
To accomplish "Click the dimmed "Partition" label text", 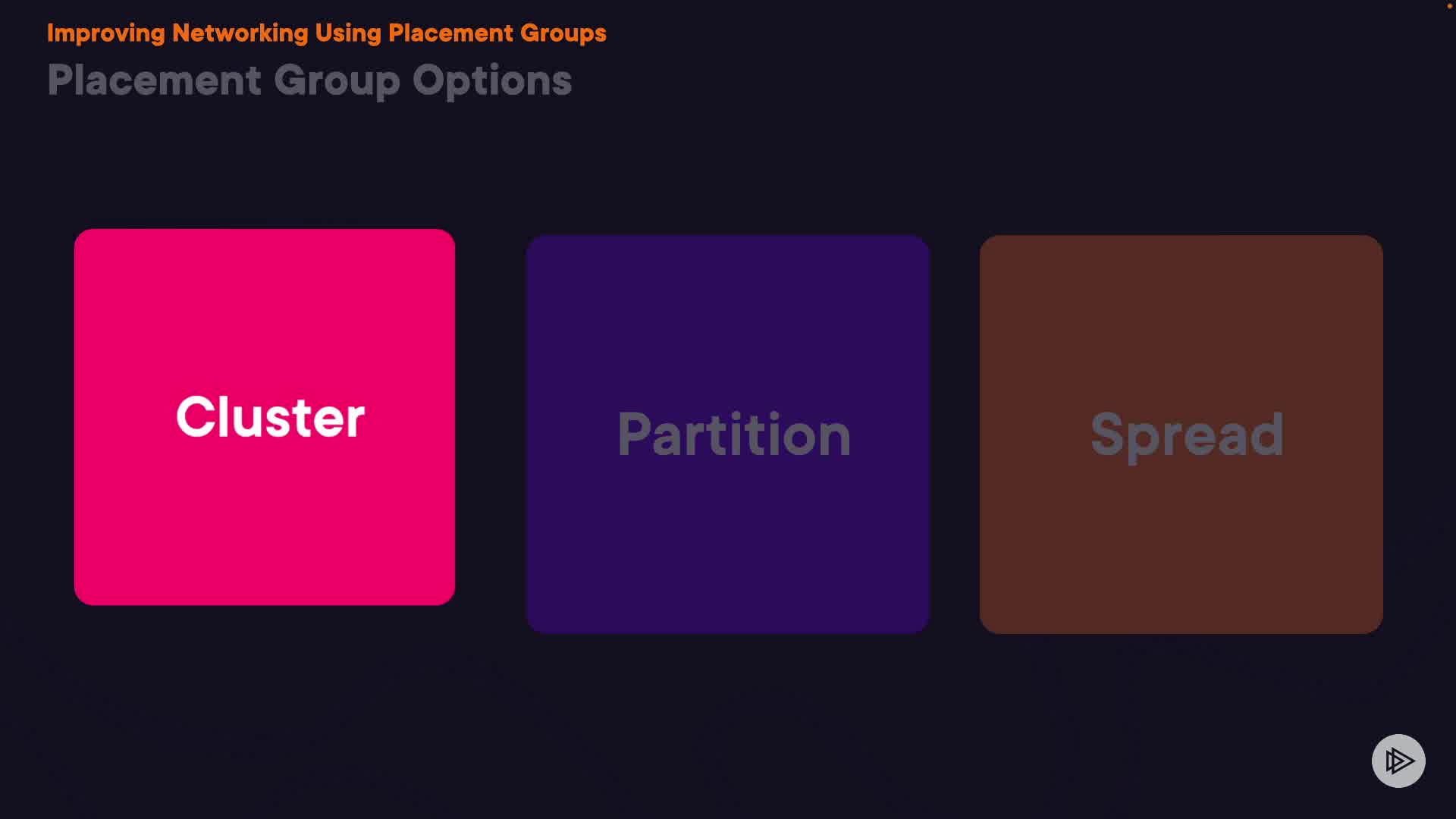I will (x=734, y=435).
